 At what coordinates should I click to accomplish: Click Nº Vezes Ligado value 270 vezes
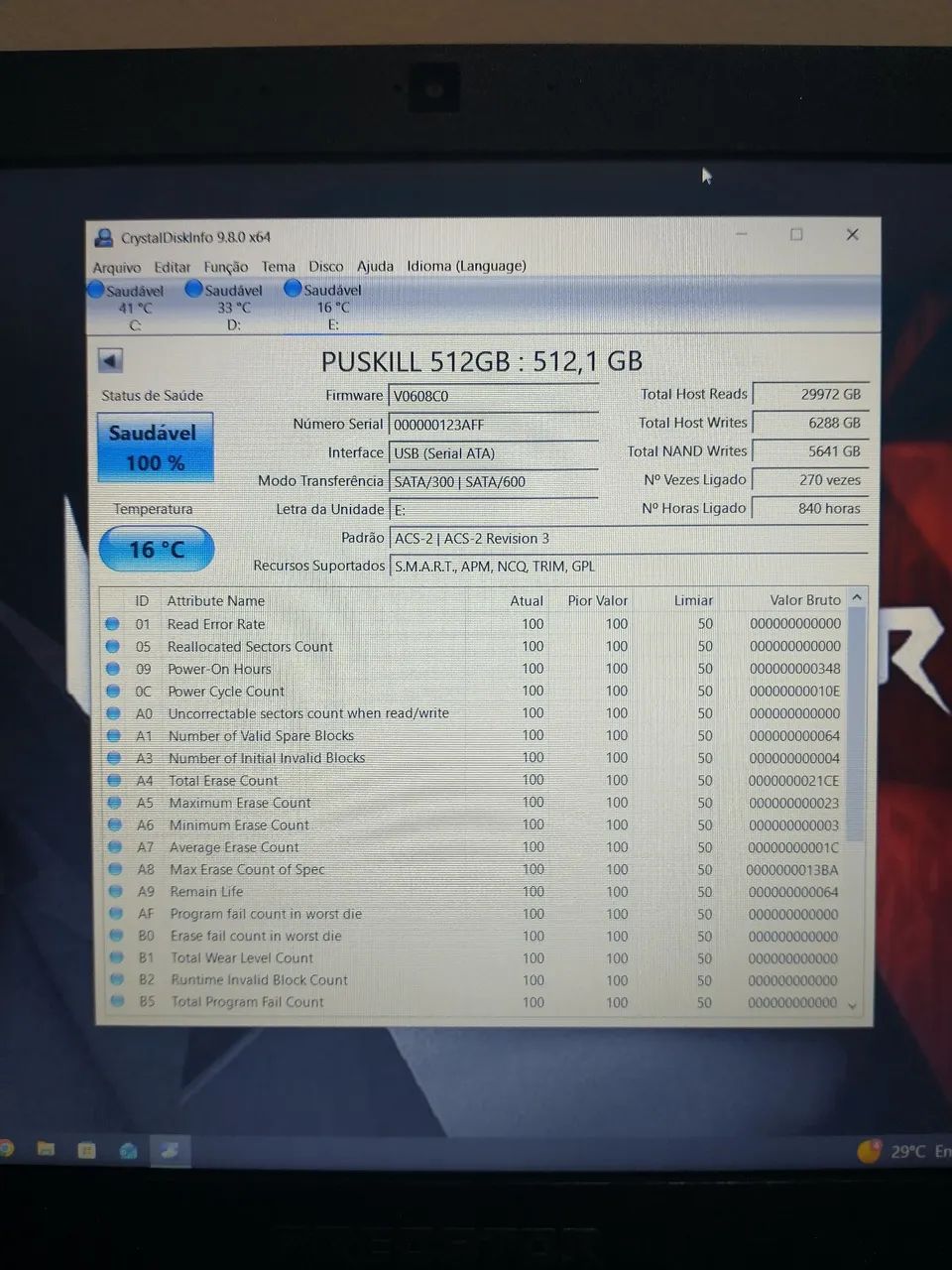point(810,480)
